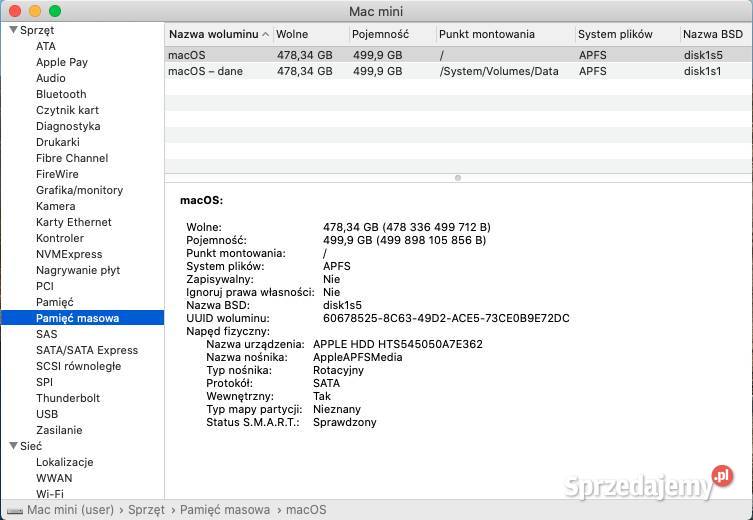Click the UUID woluminu value
Viewport: 753px width, 520px height.
(446, 318)
